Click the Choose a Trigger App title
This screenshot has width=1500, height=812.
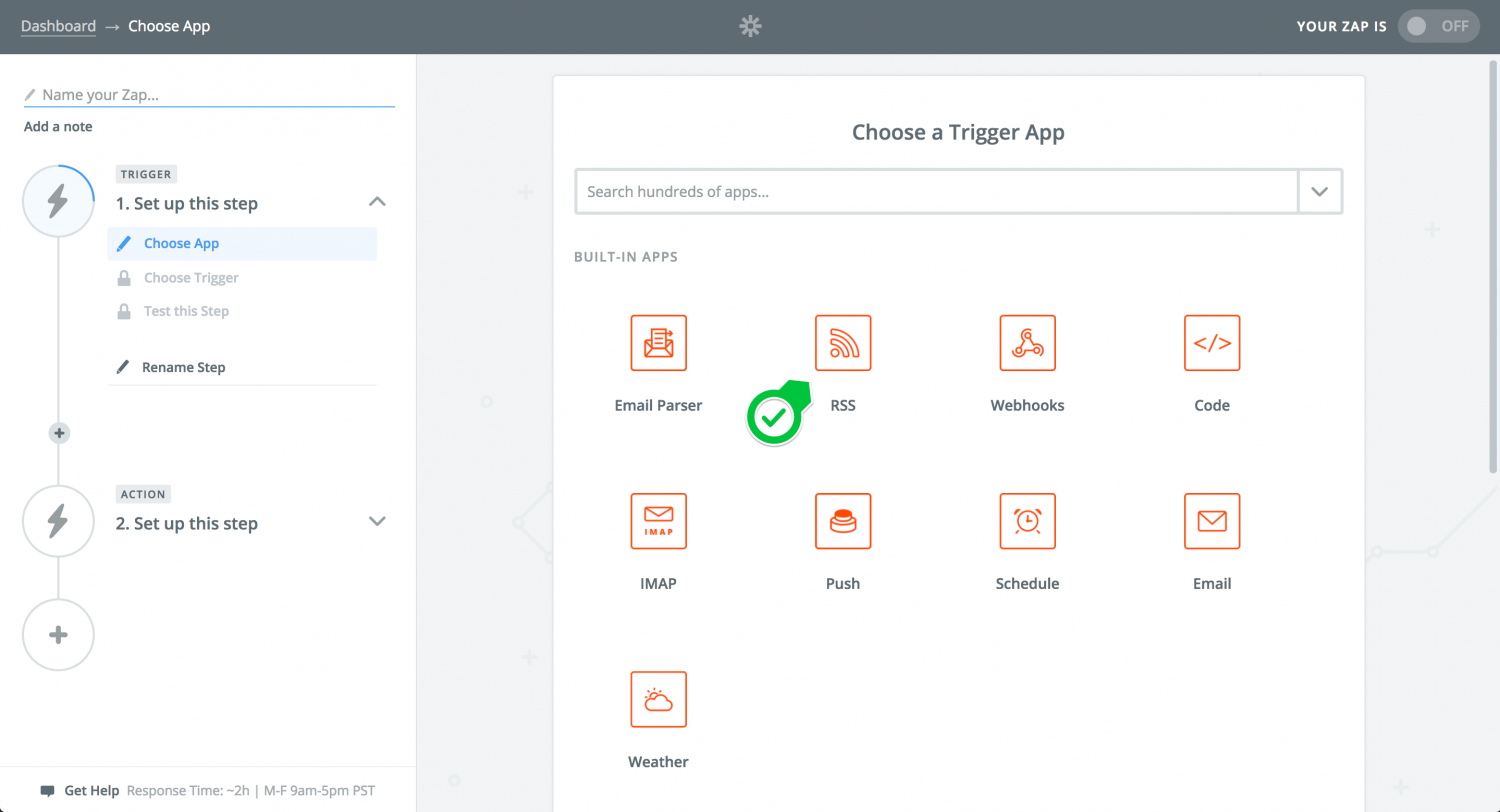(958, 132)
